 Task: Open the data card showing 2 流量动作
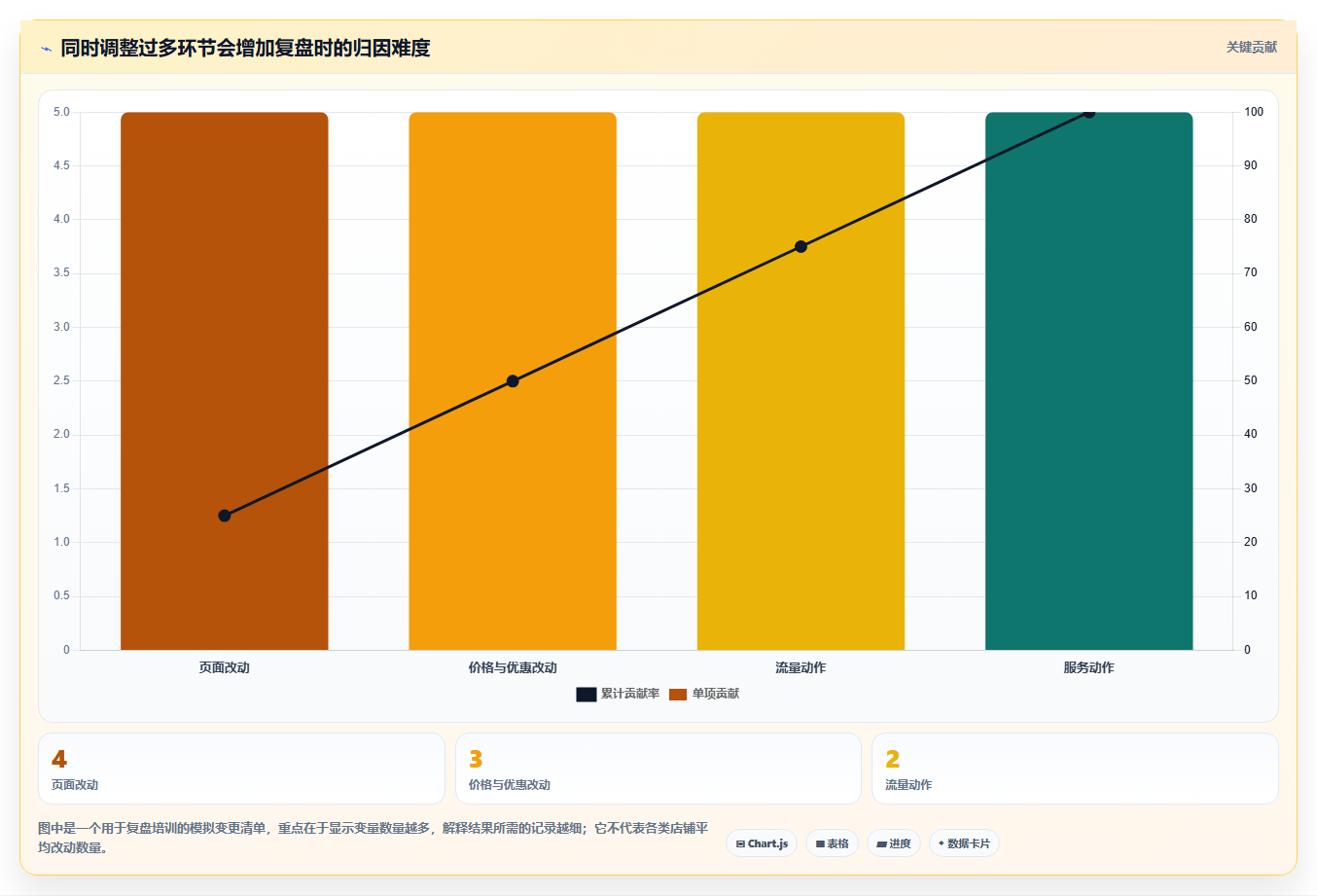[x=1075, y=769]
